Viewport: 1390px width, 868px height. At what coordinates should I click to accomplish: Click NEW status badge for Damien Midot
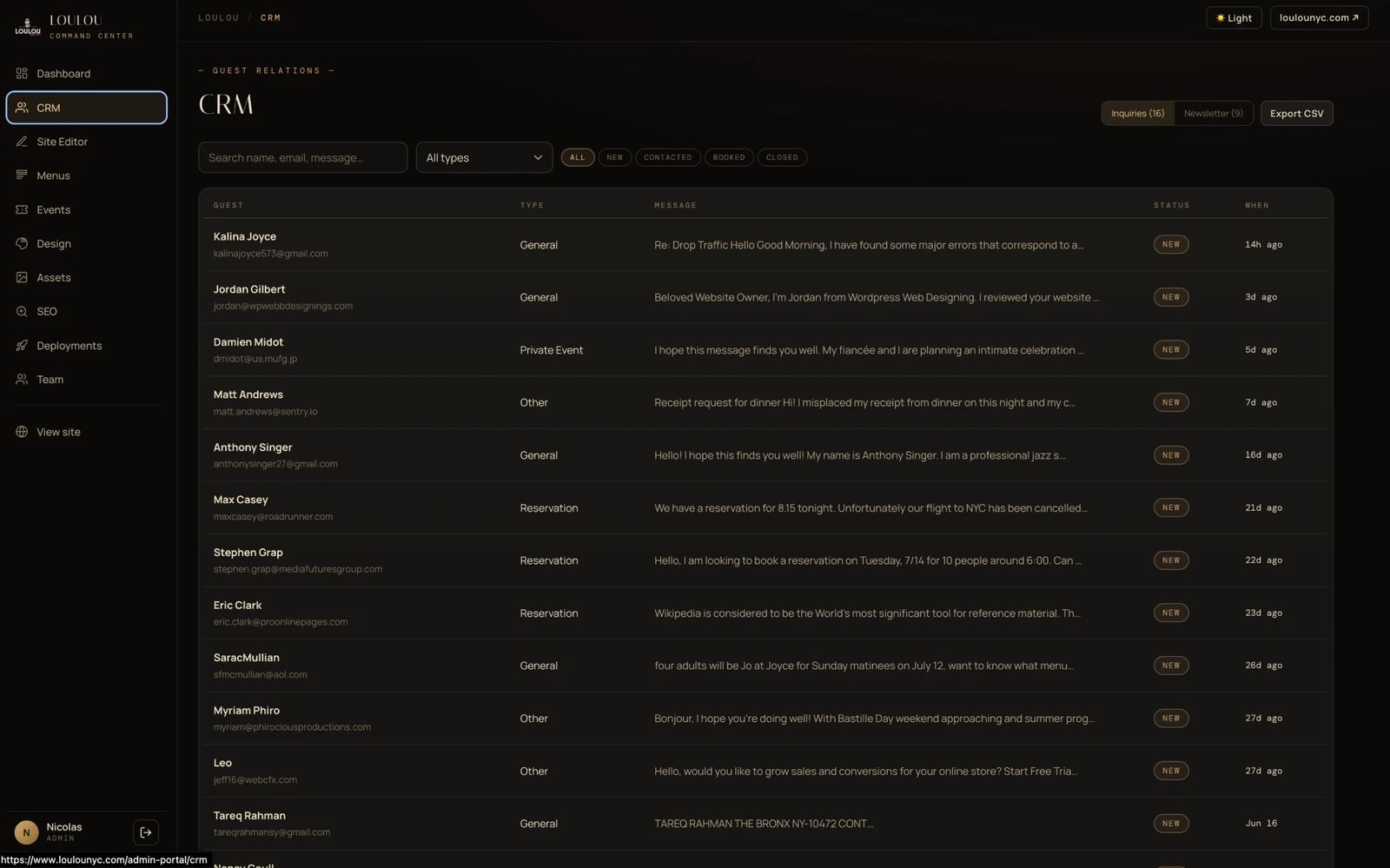(x=1171, y=349)
